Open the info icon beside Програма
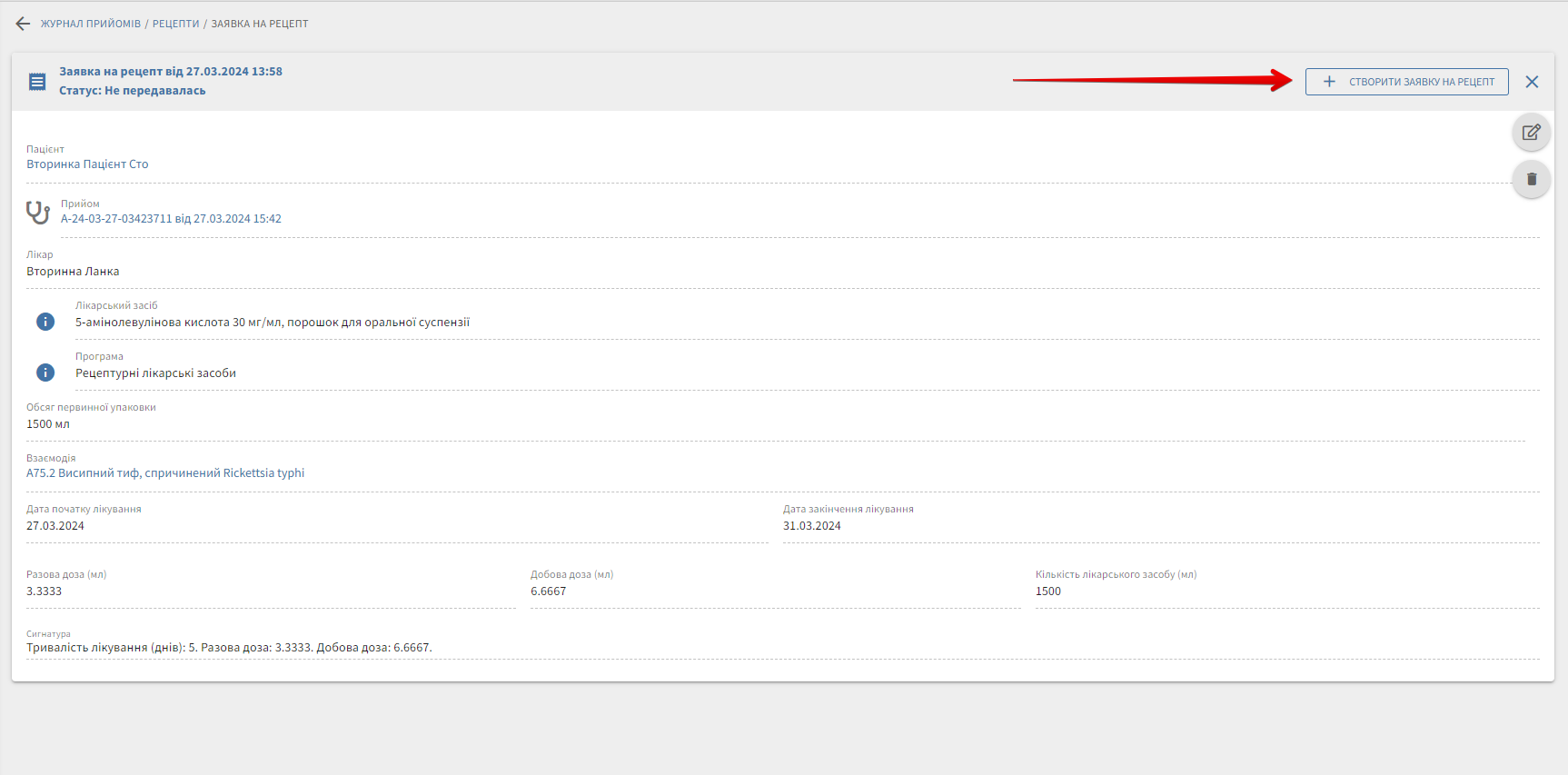Image resolution: width=1568 pixels, height=775 pixels. click(x=45, y=373)
